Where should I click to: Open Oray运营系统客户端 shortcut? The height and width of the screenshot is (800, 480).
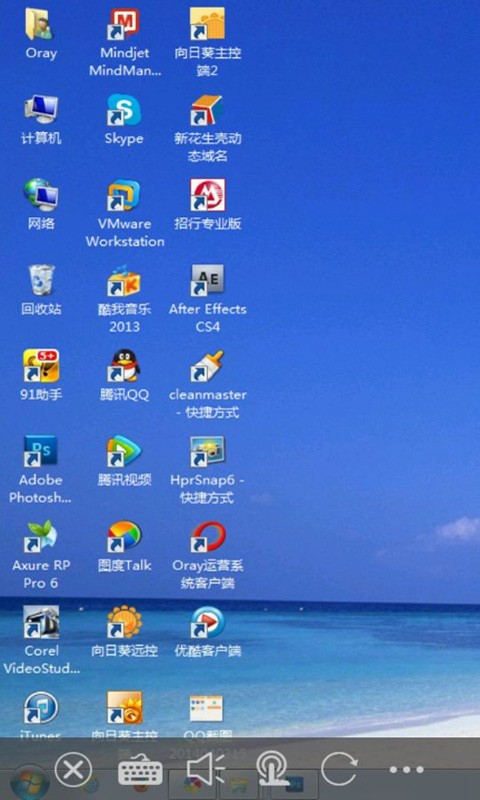coord(208,536)
